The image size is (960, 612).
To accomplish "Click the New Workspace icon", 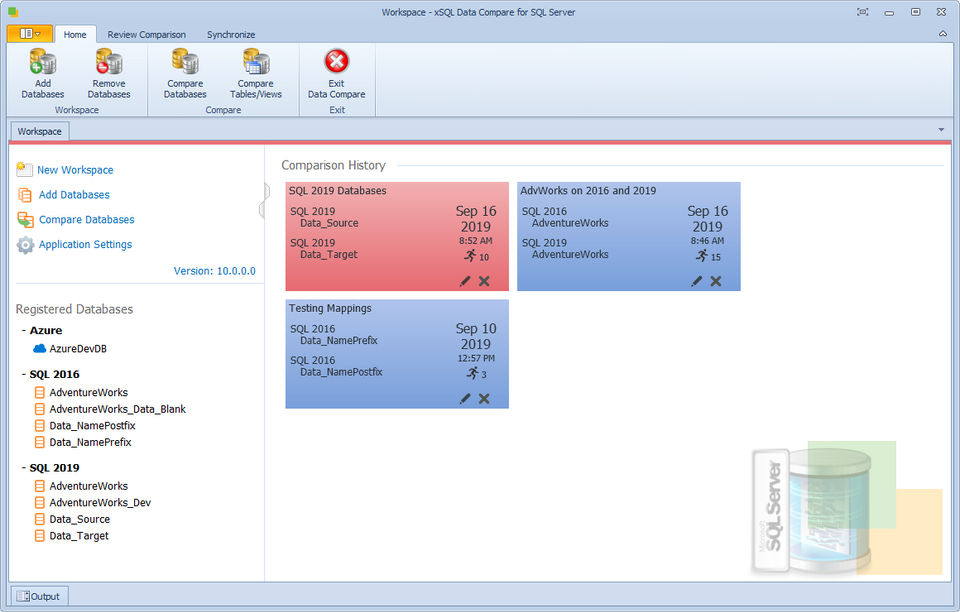I will 24,169.
